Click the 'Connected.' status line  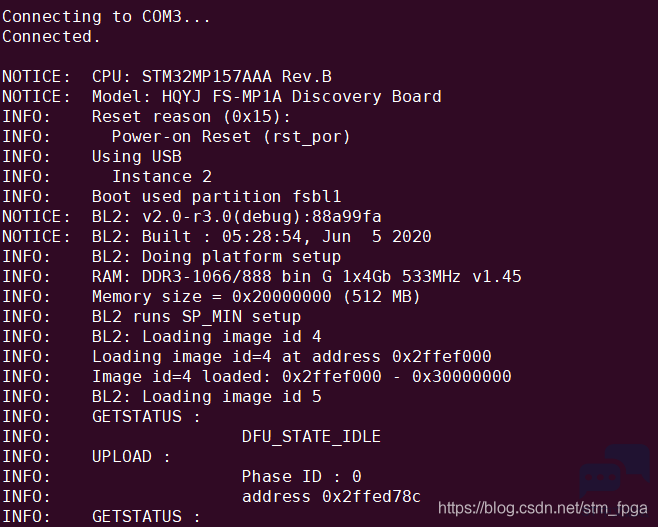pos(51,37)
